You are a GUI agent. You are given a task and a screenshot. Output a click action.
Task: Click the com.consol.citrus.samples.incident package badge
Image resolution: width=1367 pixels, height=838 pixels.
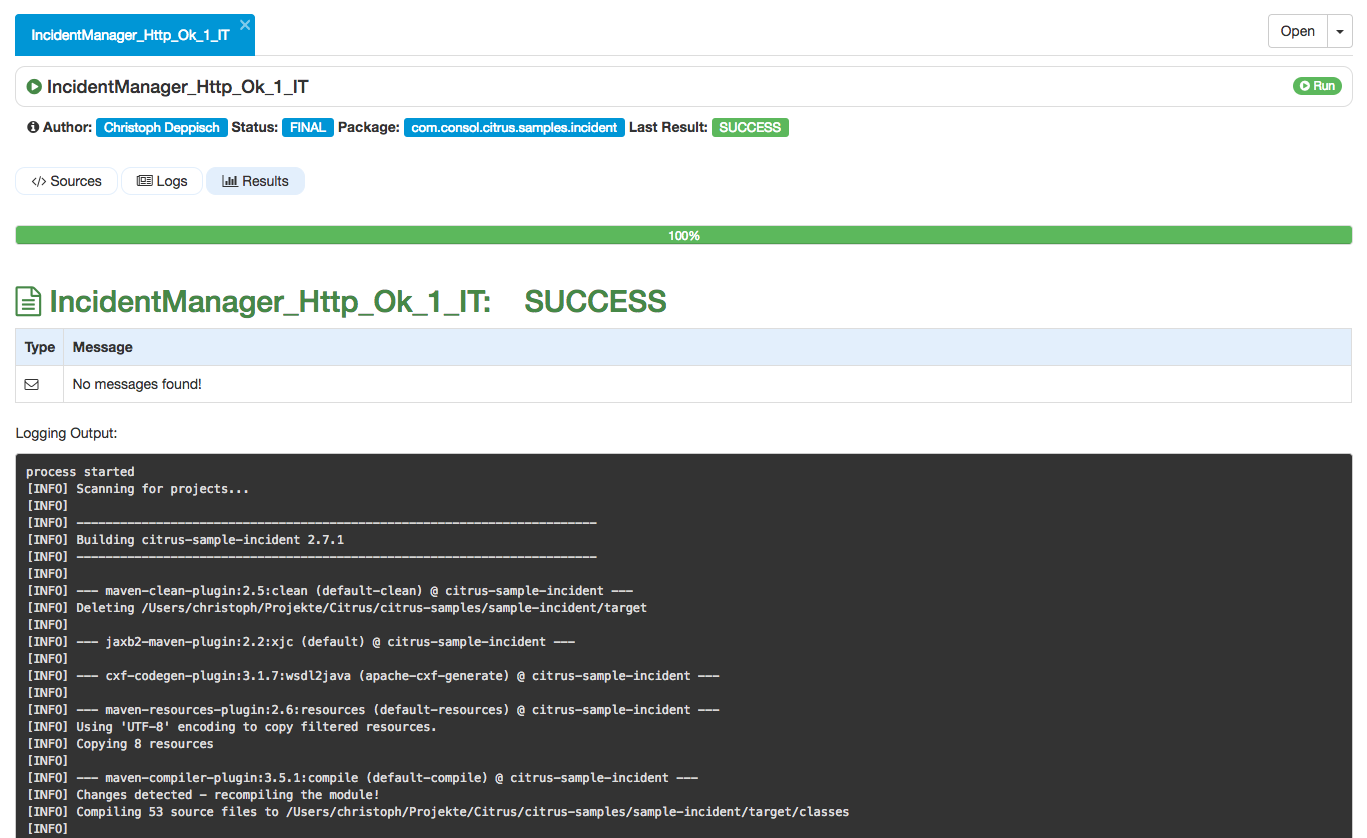pos(514,128)
